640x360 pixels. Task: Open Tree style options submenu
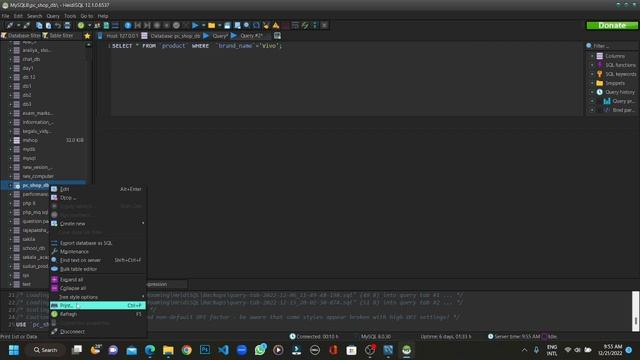(x=98, y=297)
